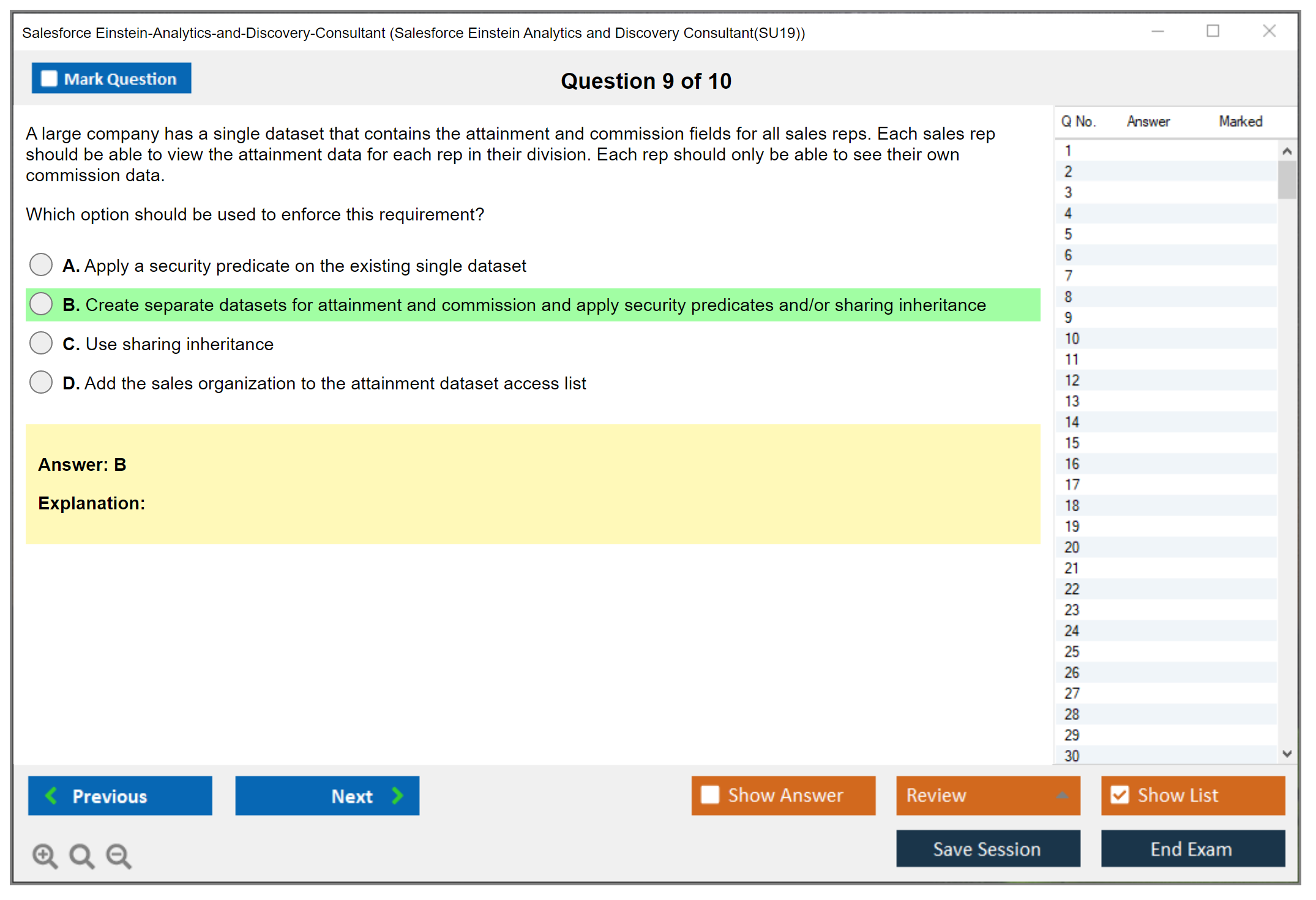Click the green left arrow on Previous

[51, 795]
